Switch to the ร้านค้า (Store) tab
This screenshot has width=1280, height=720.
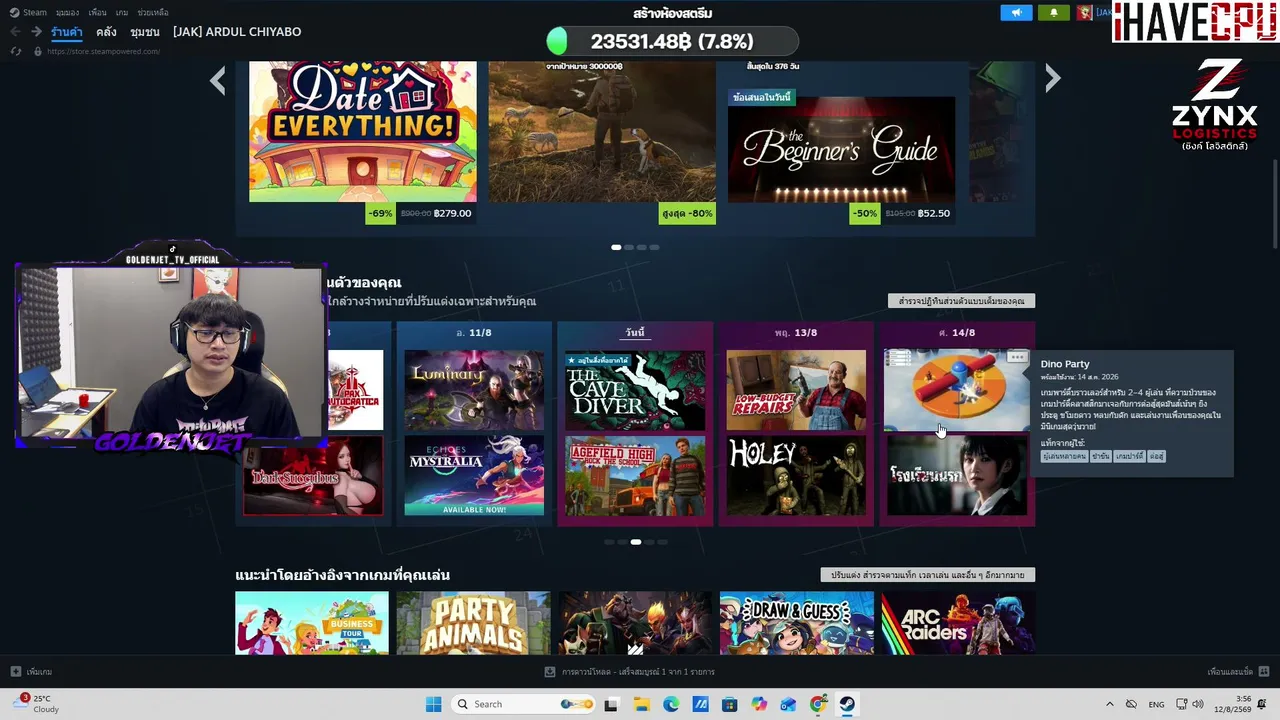67,32
